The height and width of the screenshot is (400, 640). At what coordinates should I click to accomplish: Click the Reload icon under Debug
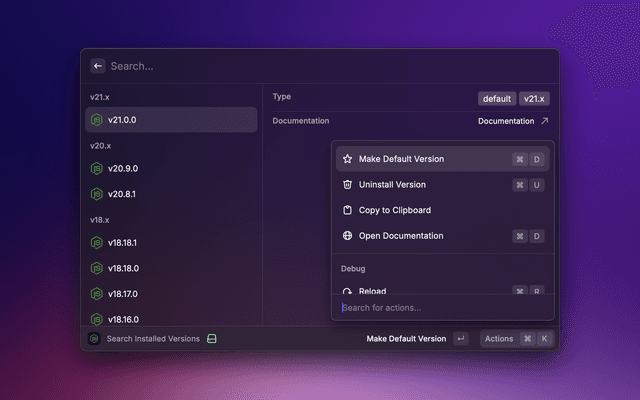(347, 290)
